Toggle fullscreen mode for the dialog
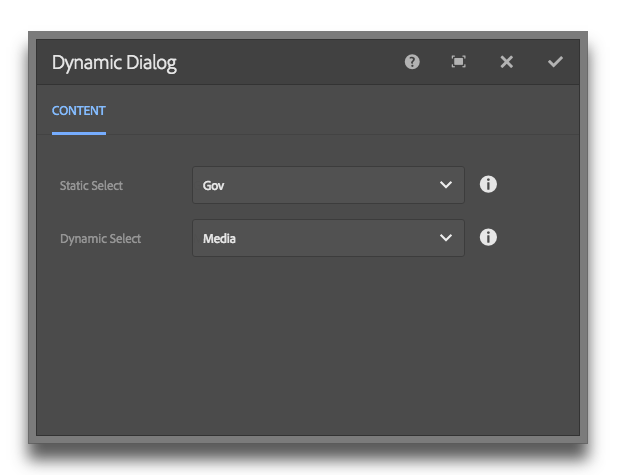The height and width of the screenshot is (475, 617). click(458, 62)
